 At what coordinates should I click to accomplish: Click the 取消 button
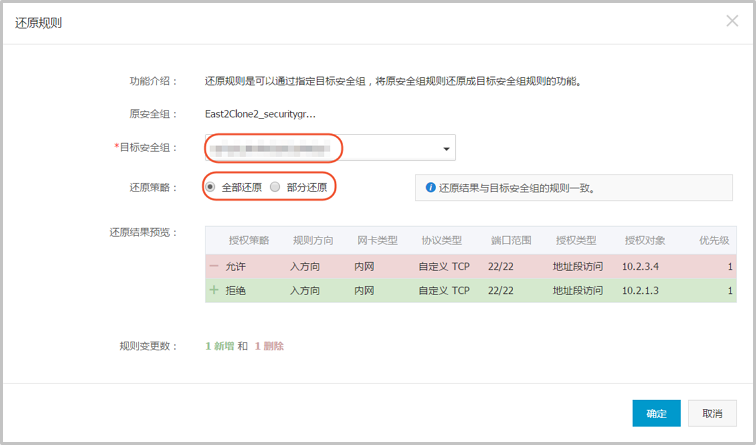(712, 413)
